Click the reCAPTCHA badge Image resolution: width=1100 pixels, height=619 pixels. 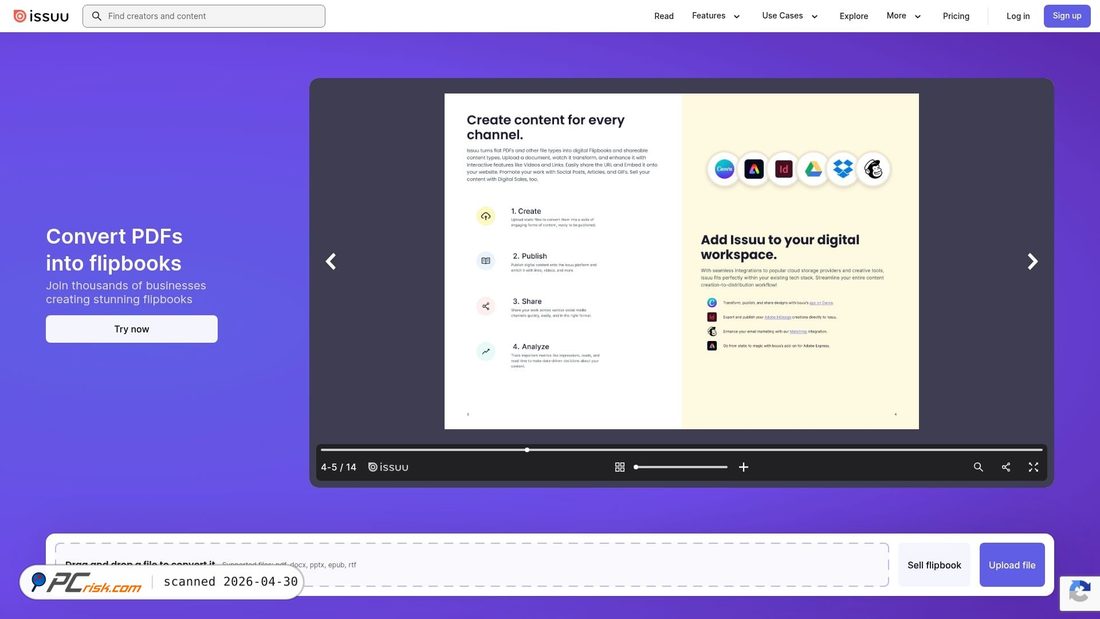point(1080,593)
